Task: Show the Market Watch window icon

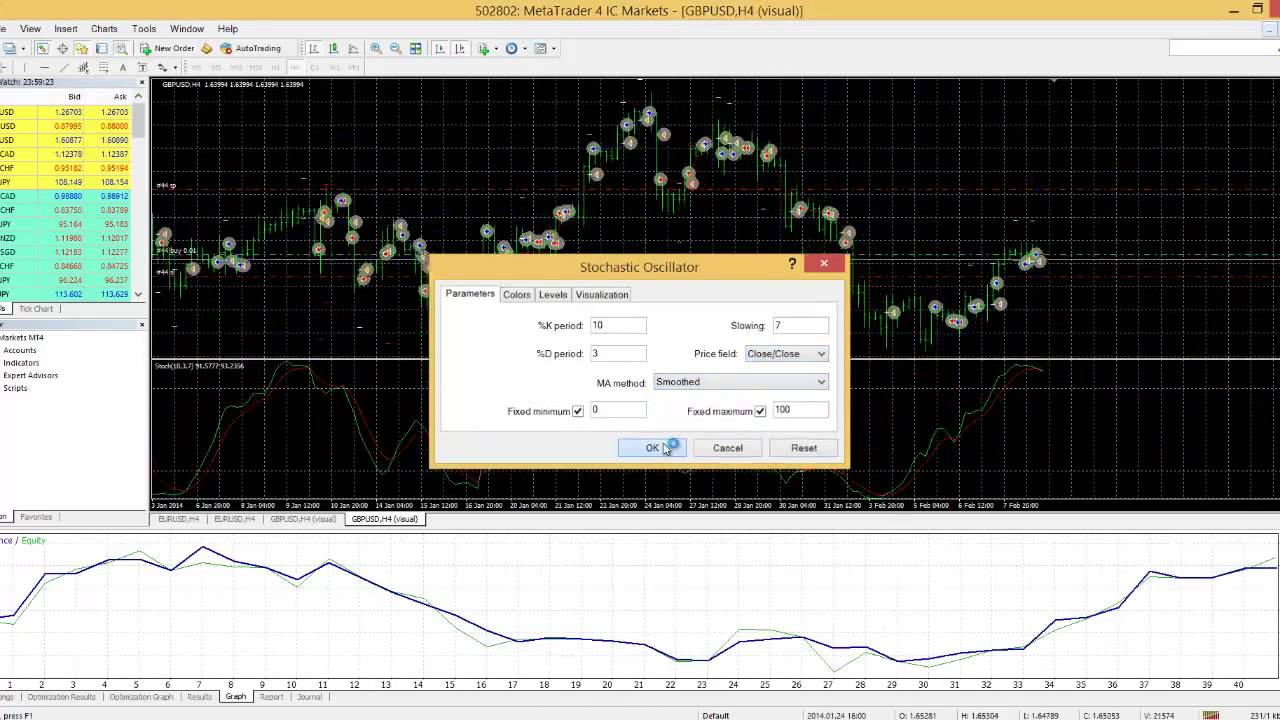Action: coord(43,48)
